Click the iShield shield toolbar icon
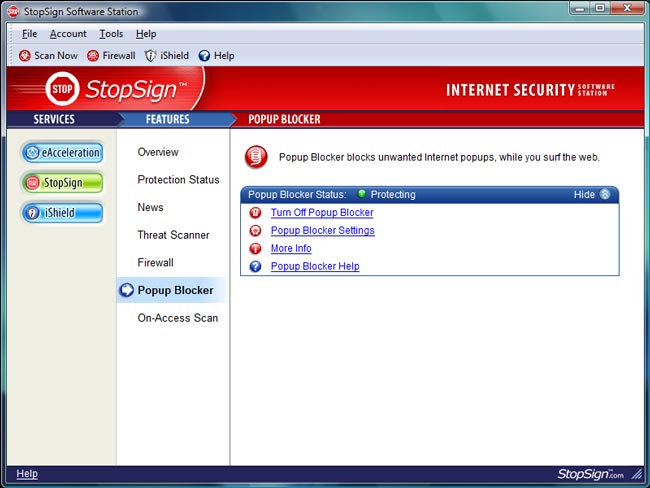Screen dimensions: 650x488 [x=150, y=56]
